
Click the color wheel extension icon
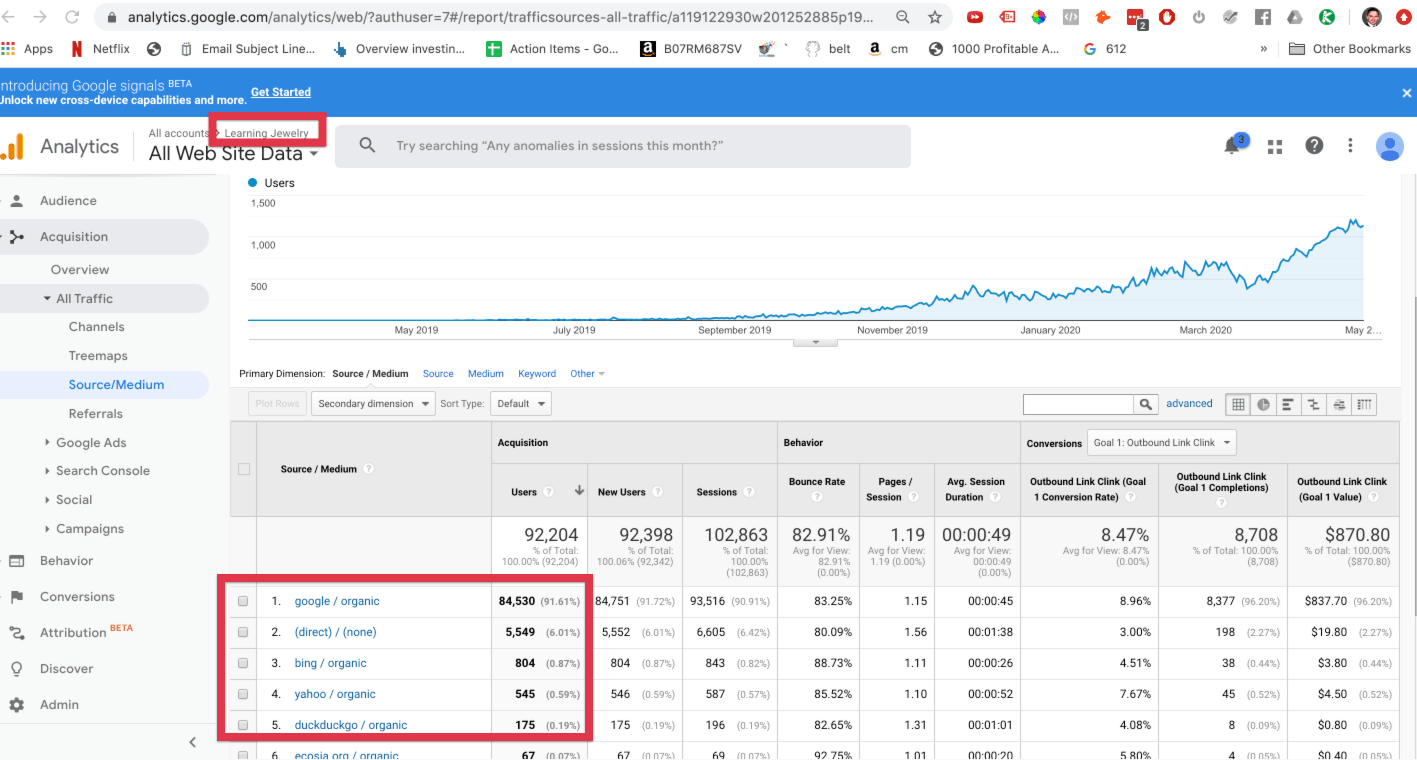click(1038, 17)
